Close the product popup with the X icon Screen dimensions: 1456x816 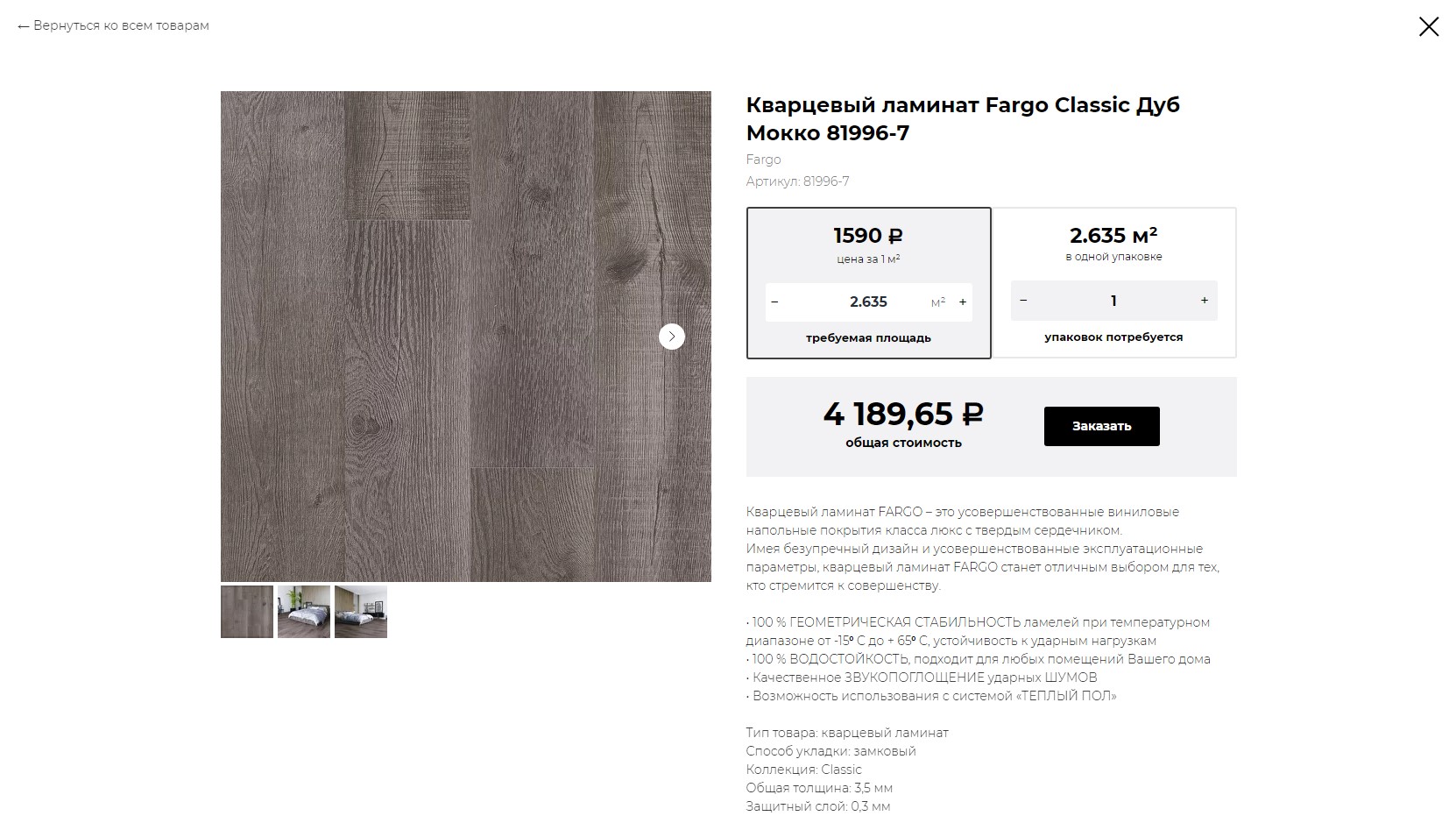coord(1429,26)
